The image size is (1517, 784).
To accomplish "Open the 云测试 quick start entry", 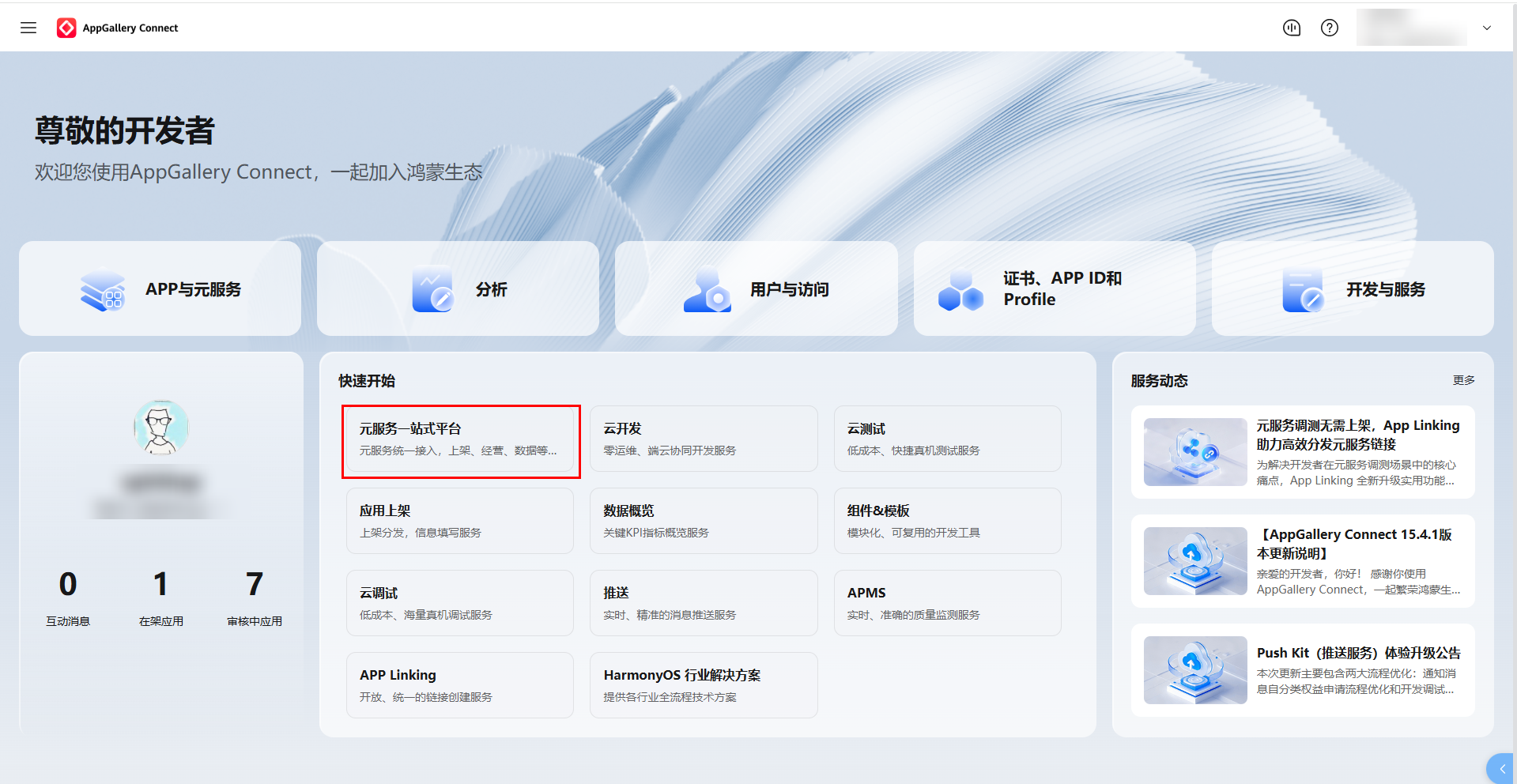I will point(946,438).
